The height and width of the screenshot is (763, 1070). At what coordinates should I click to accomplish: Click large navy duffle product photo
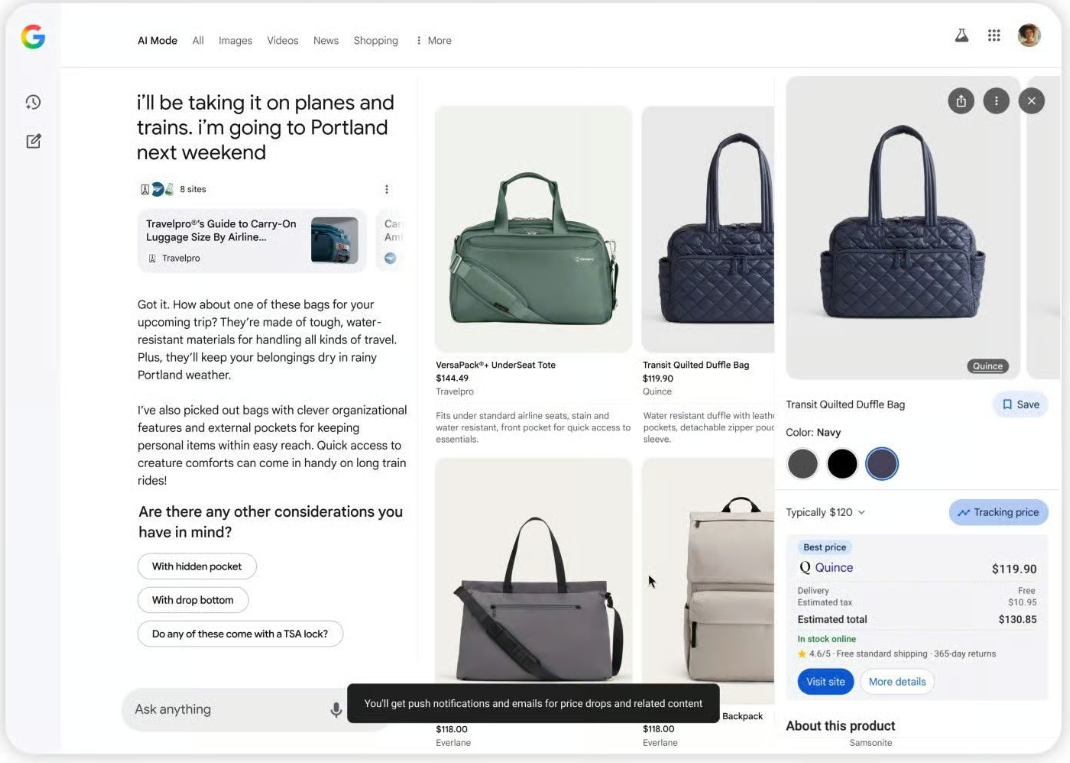903,228
